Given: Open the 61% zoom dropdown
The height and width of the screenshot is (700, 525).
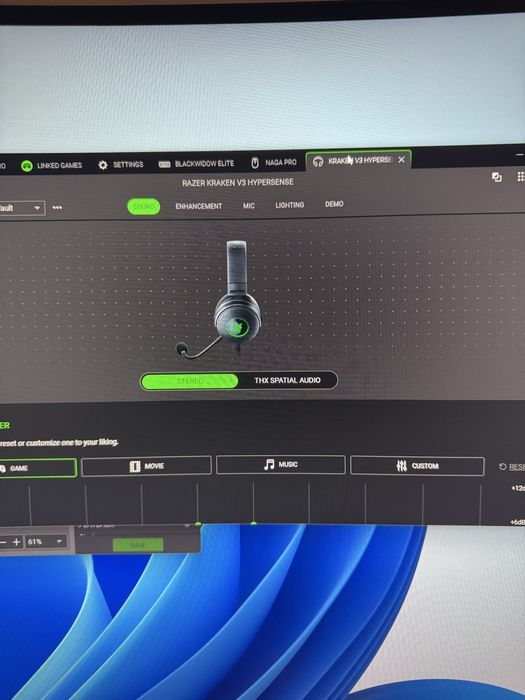Looking at the screenshot, I should [46, 542].
